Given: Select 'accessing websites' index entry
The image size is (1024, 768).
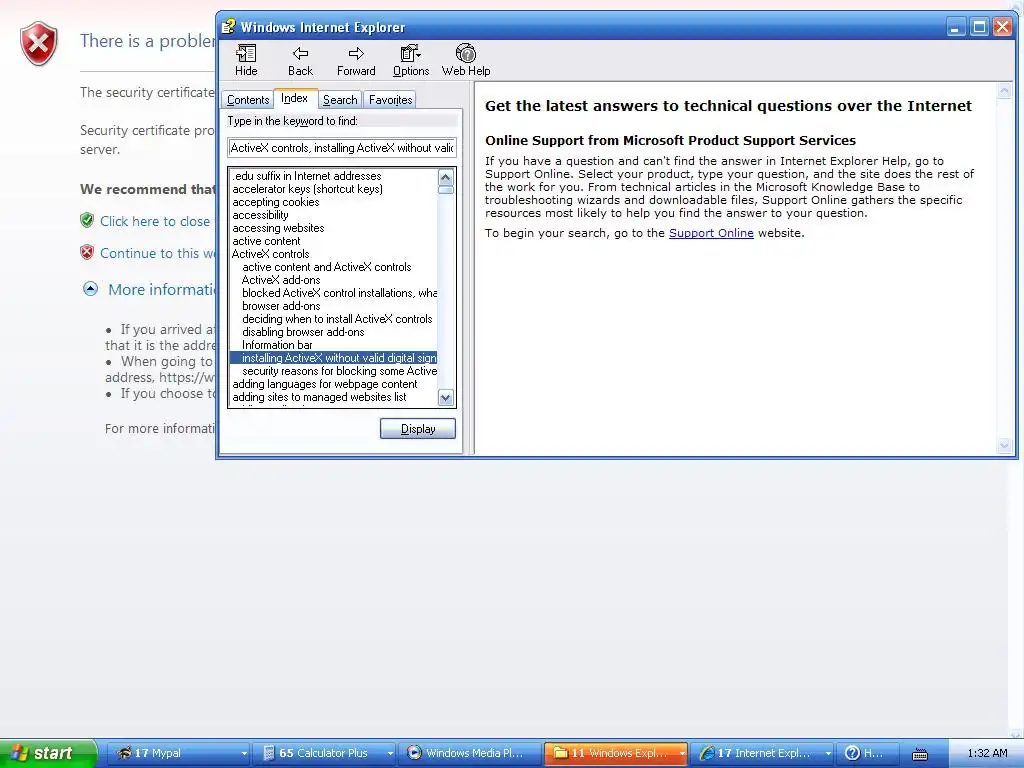Looking at the screenshot, I should (x=278, y=228).
